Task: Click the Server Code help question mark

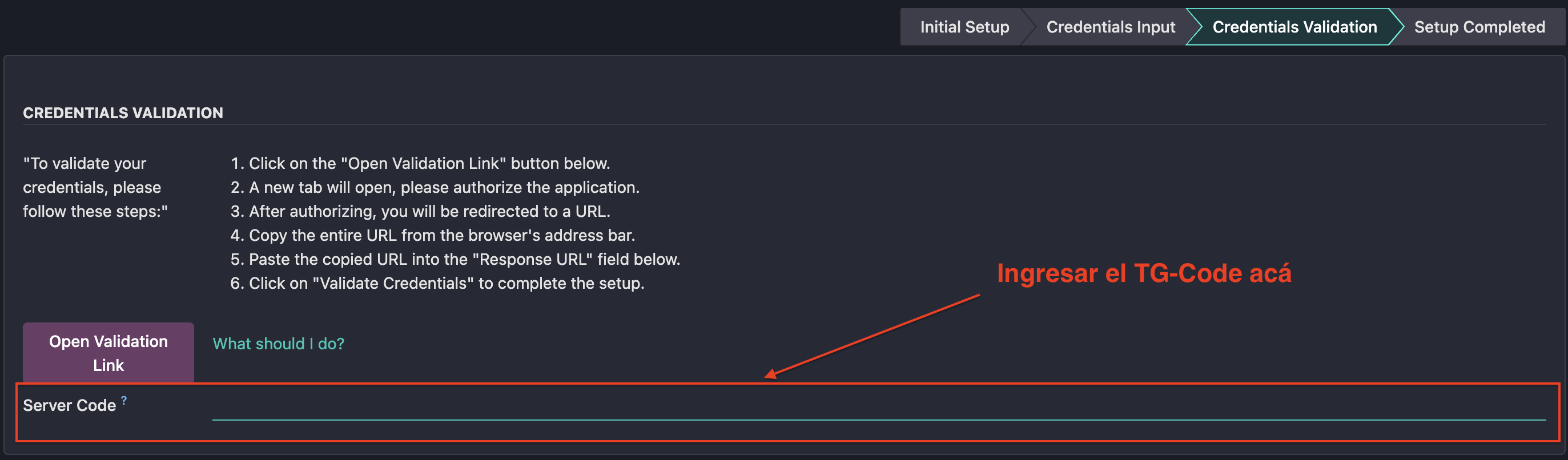Action: coord(123,400)
